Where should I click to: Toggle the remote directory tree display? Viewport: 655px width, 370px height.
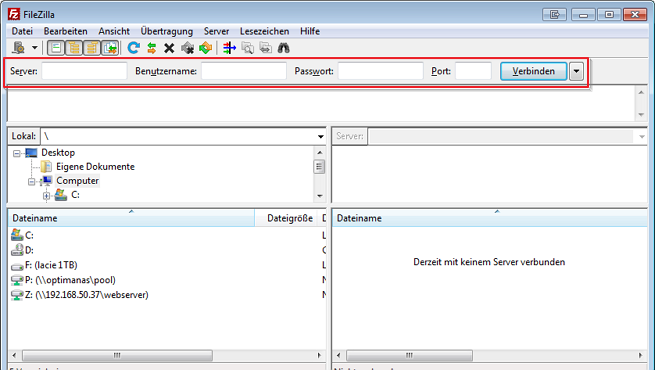[x=92, y=48]
